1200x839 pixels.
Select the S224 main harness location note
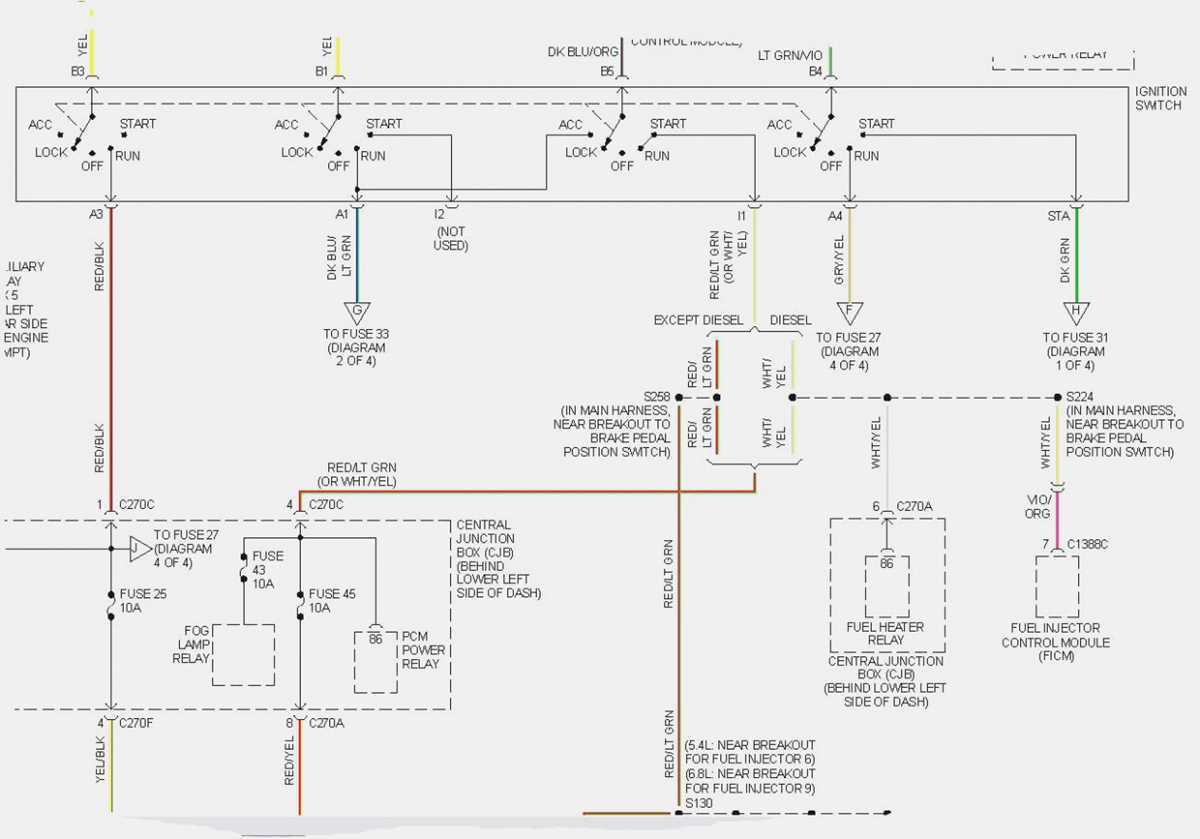pyautogui.click(x=1125, y=431)
